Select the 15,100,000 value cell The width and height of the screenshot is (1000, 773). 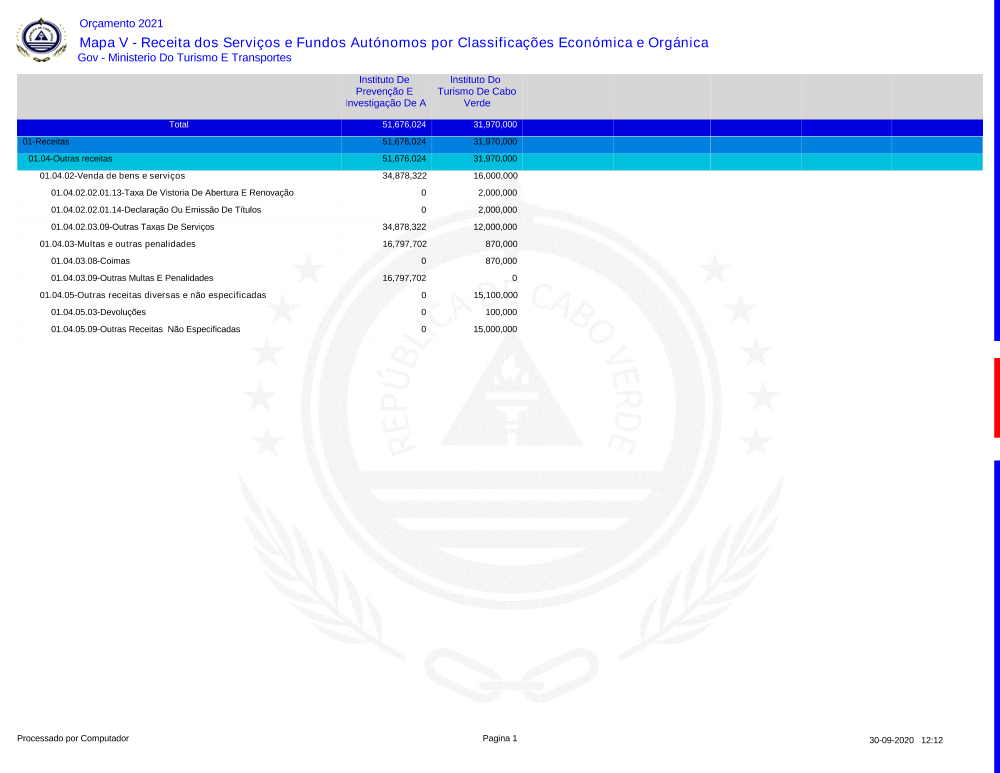tap(494, 295)
